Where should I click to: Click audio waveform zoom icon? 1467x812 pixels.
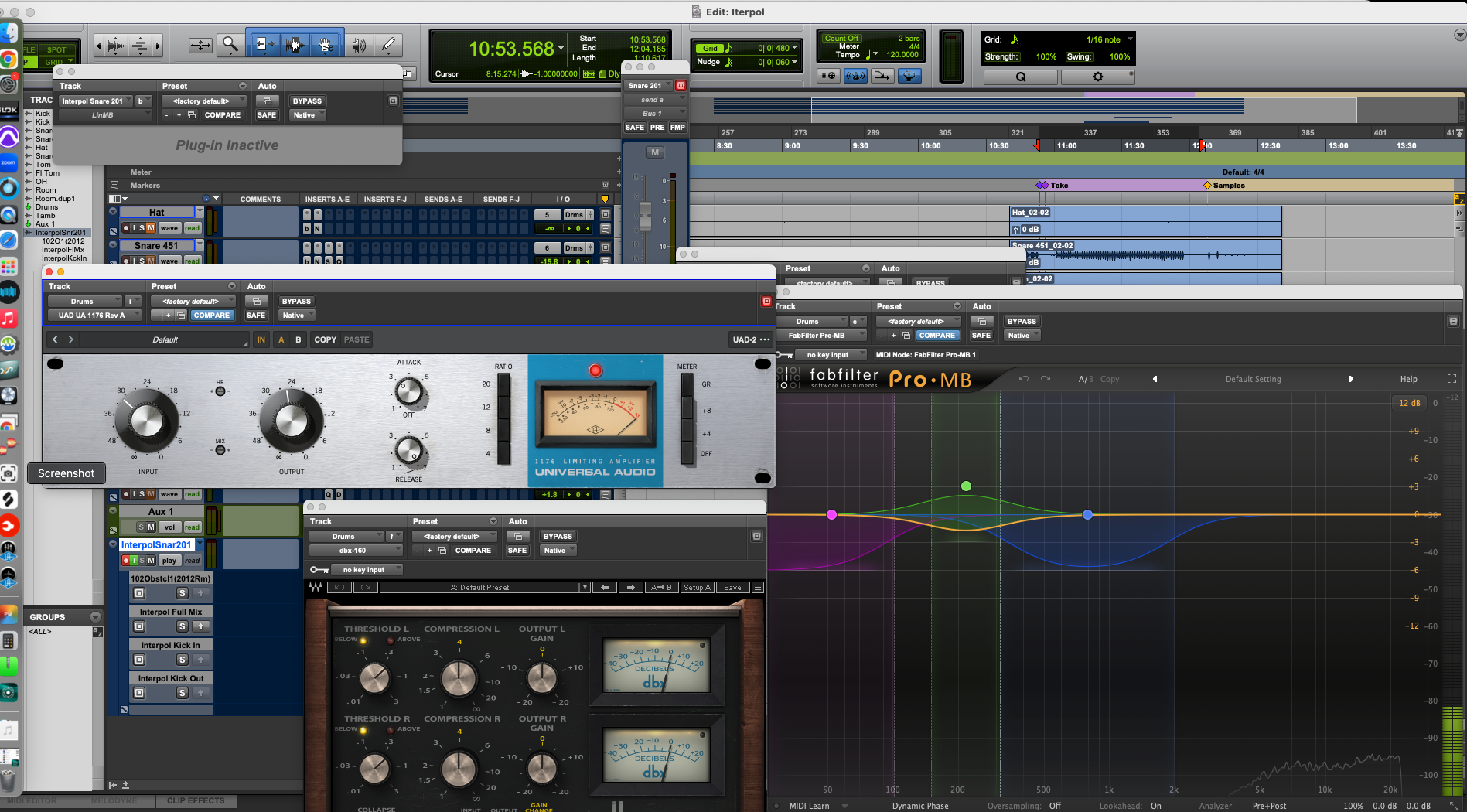(x=116, y=46)
